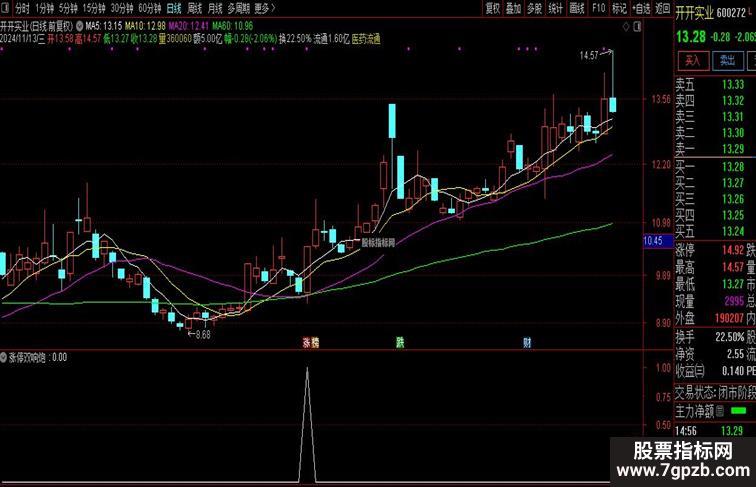Click the MA60: 10.96 indicator label
Image resolution: width=756 pixels, height=487 pixels.
point(233,26)
